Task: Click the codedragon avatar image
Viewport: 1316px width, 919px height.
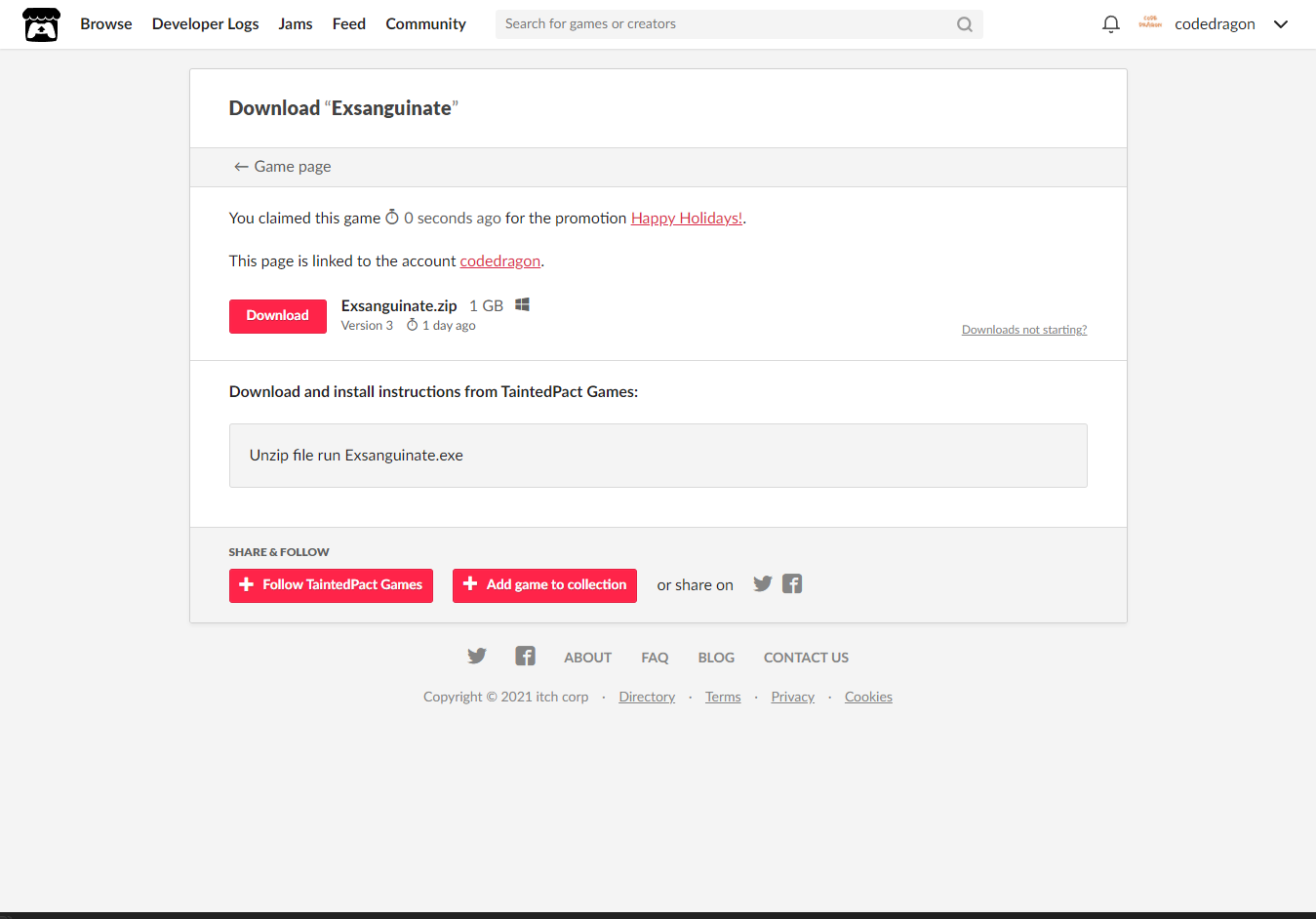Action: [x=1150, y=23]
